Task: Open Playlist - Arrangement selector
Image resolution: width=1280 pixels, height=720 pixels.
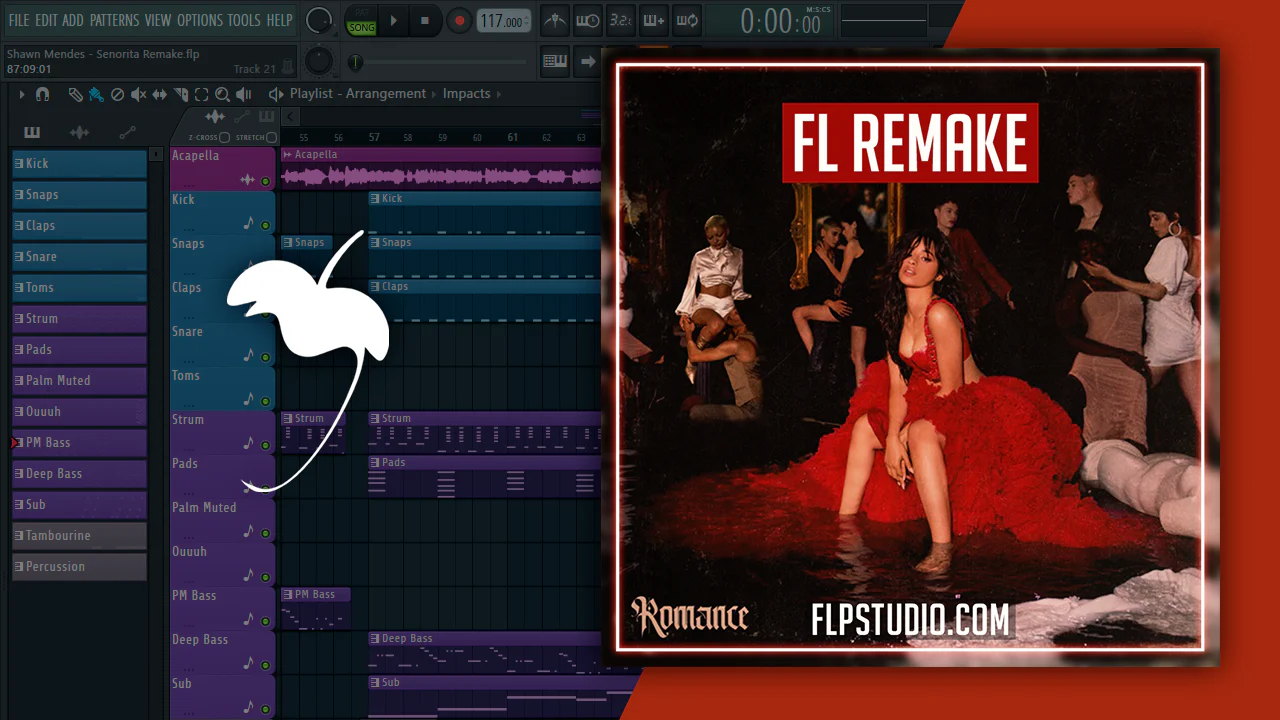Action: pyautogui.click(x=358, y=94)
